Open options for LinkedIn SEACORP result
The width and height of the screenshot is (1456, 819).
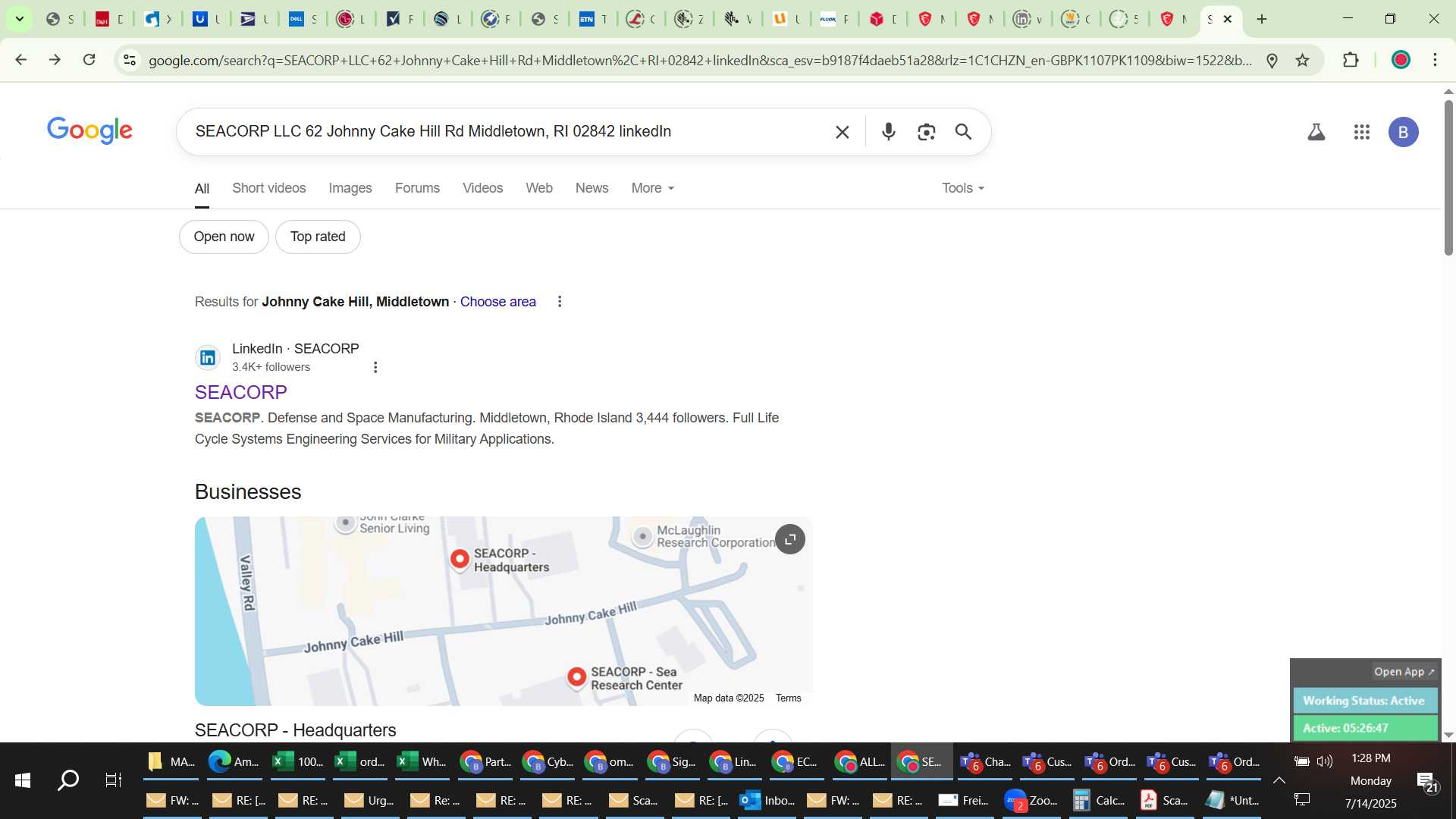[375, 367]
